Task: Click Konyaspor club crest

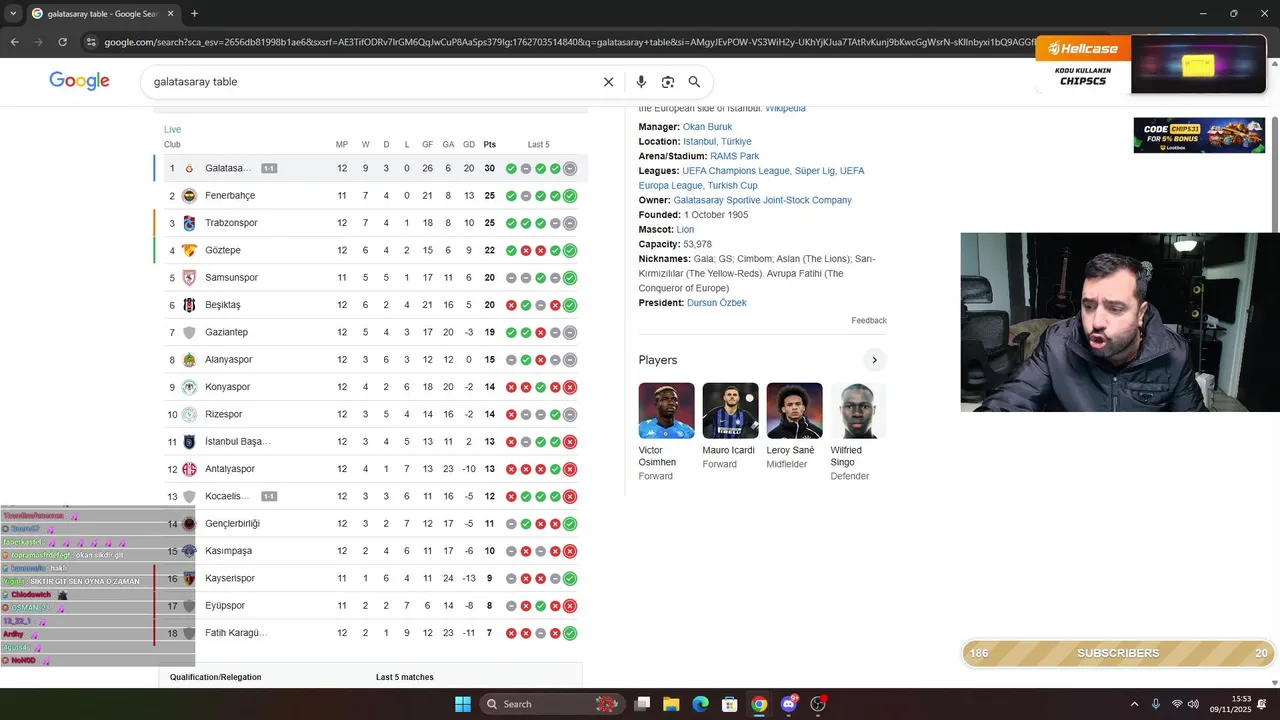Action: (189, 387)
